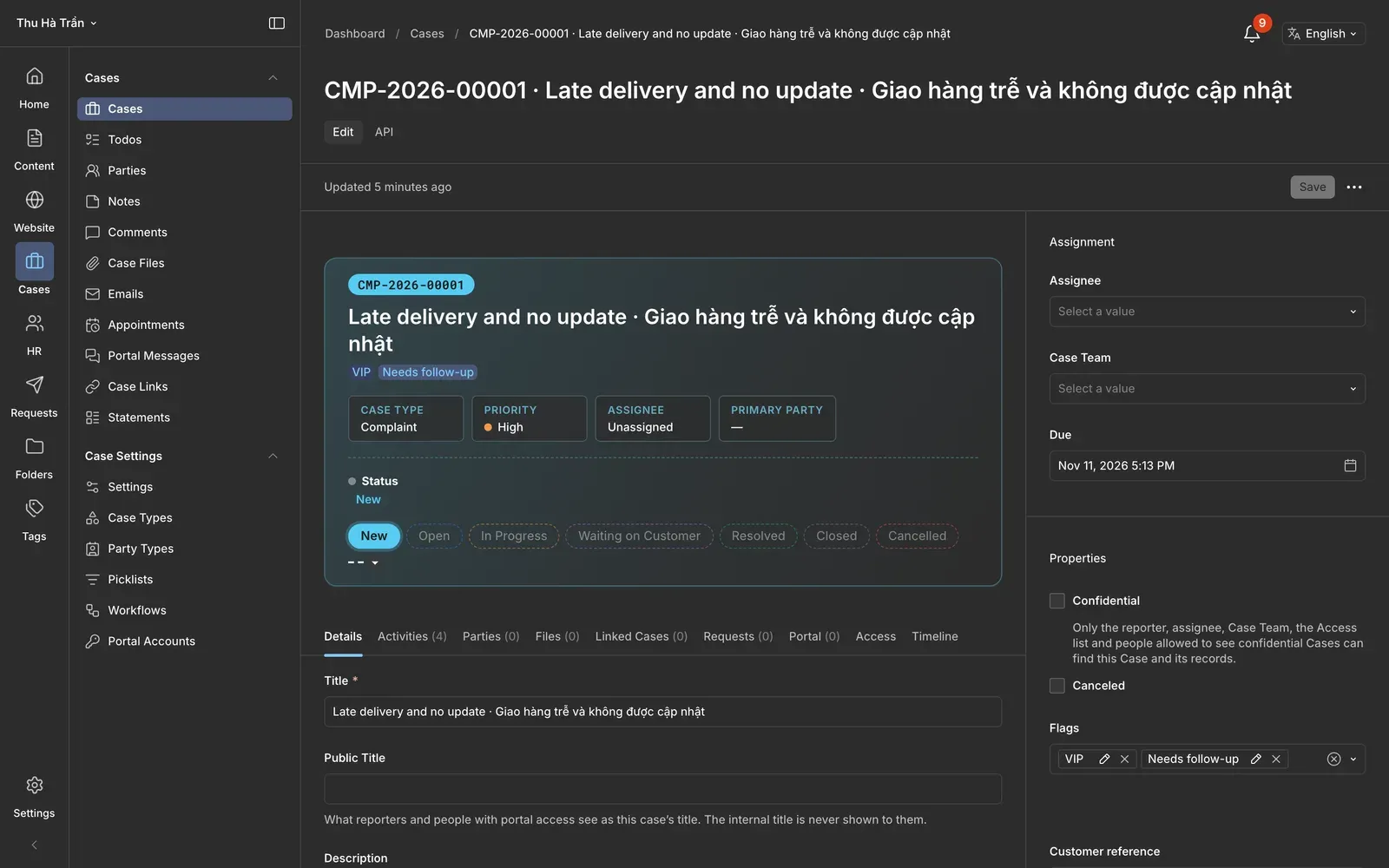Open the Website globe icon
Image resolution: width=1389 pixels, height=868 pixels.
point(35,200)
